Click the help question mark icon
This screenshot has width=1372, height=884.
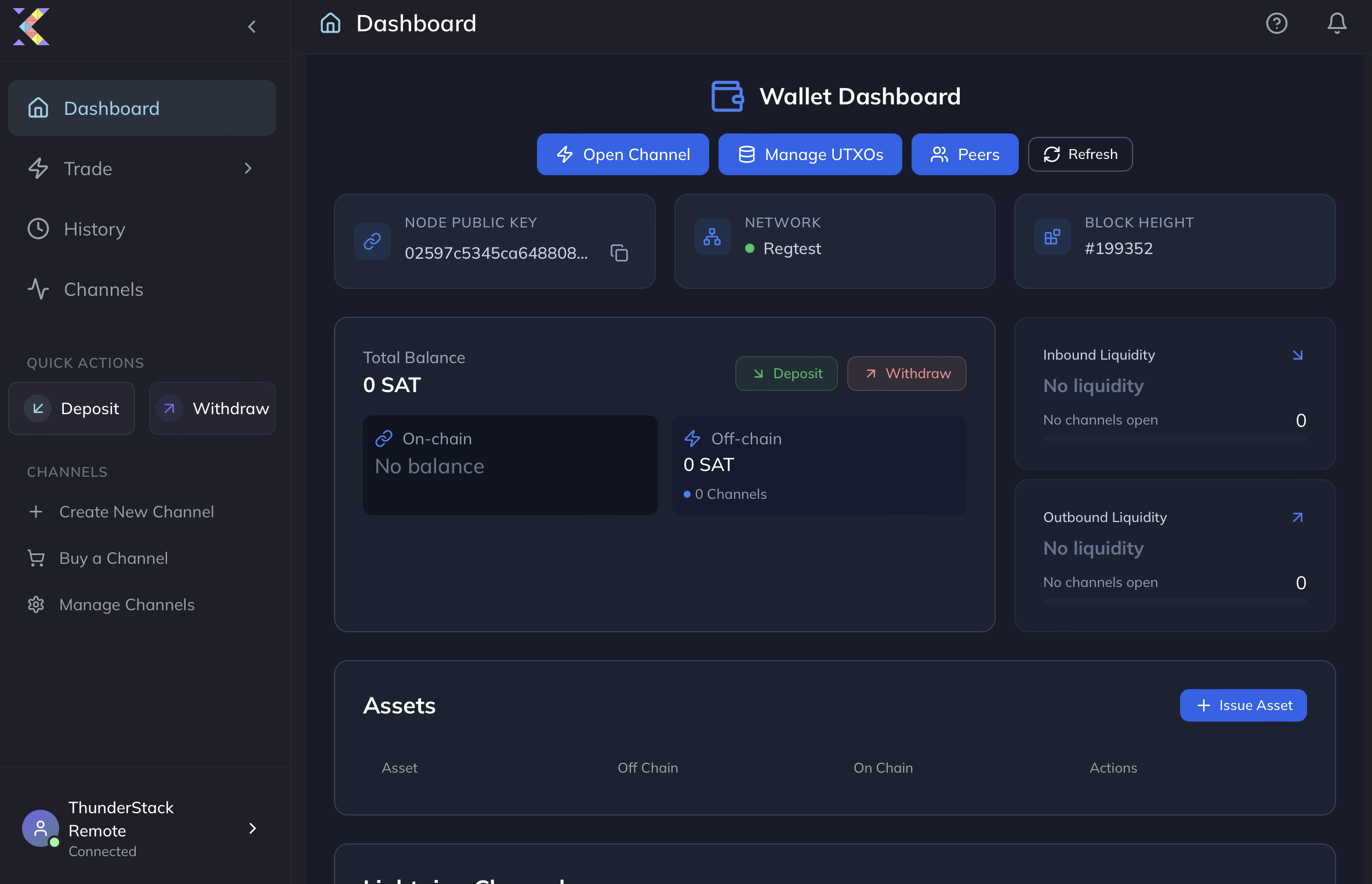(1276, 23)
